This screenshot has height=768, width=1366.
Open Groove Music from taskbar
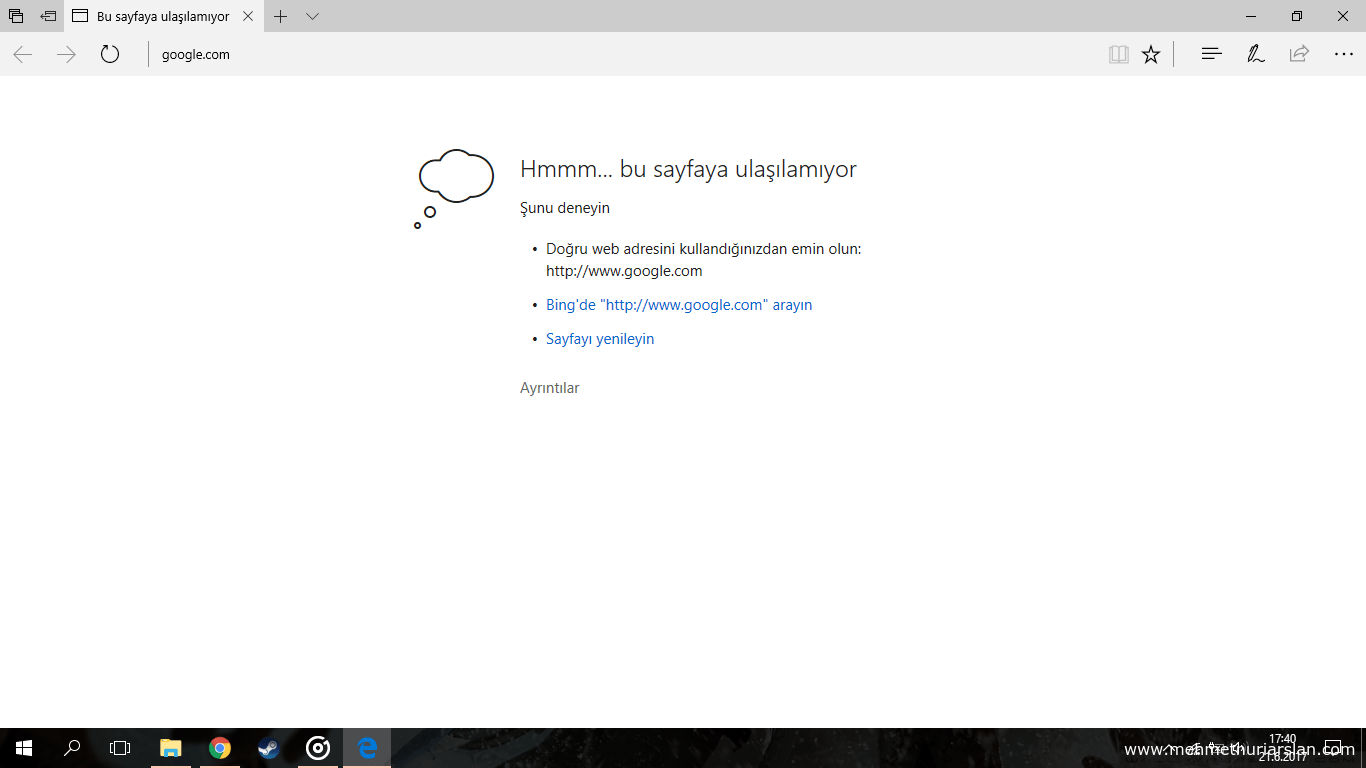(x=318, y=748)
